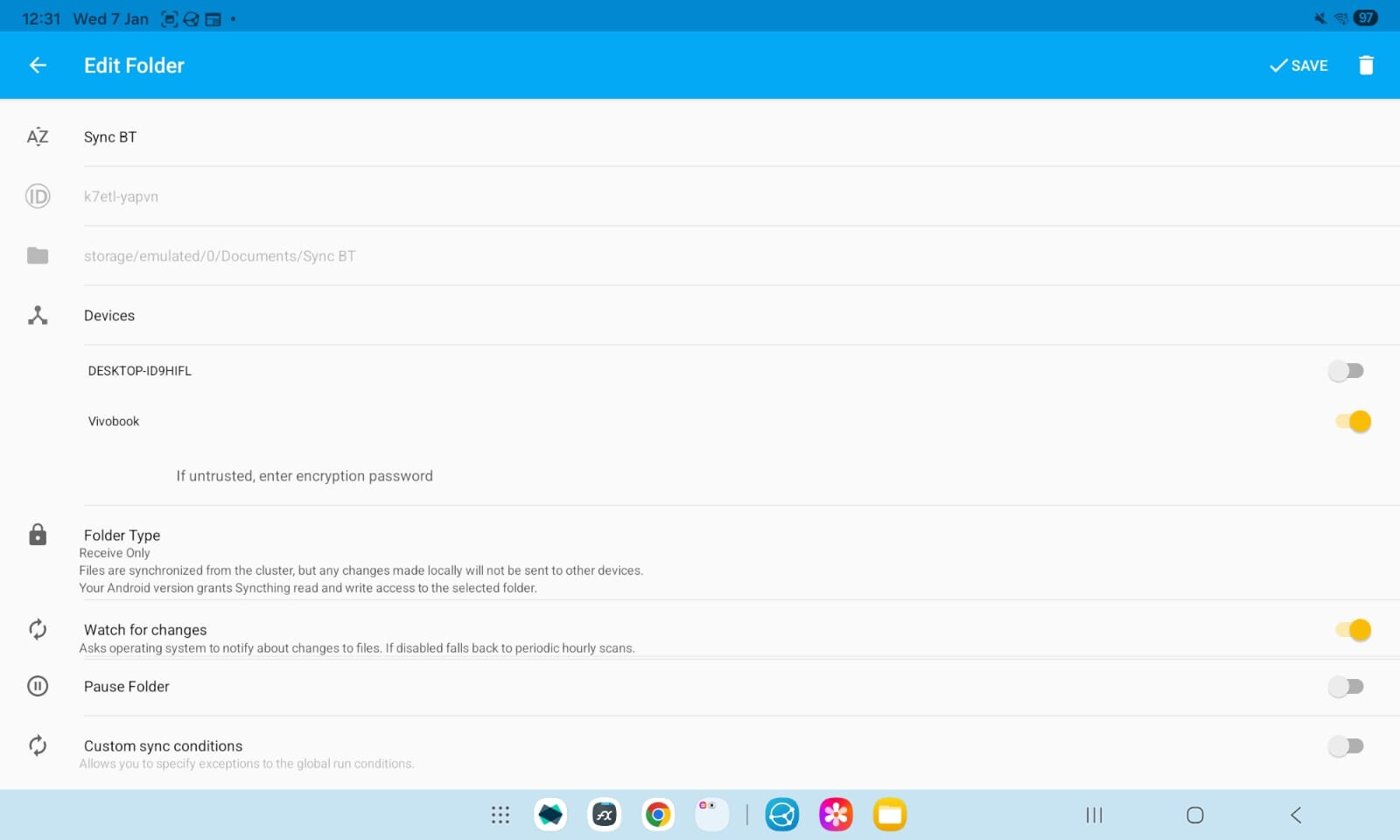Tap the Devices network icon
The image size is (1400, 840).
pyautogui.click(x=38, y=316)
